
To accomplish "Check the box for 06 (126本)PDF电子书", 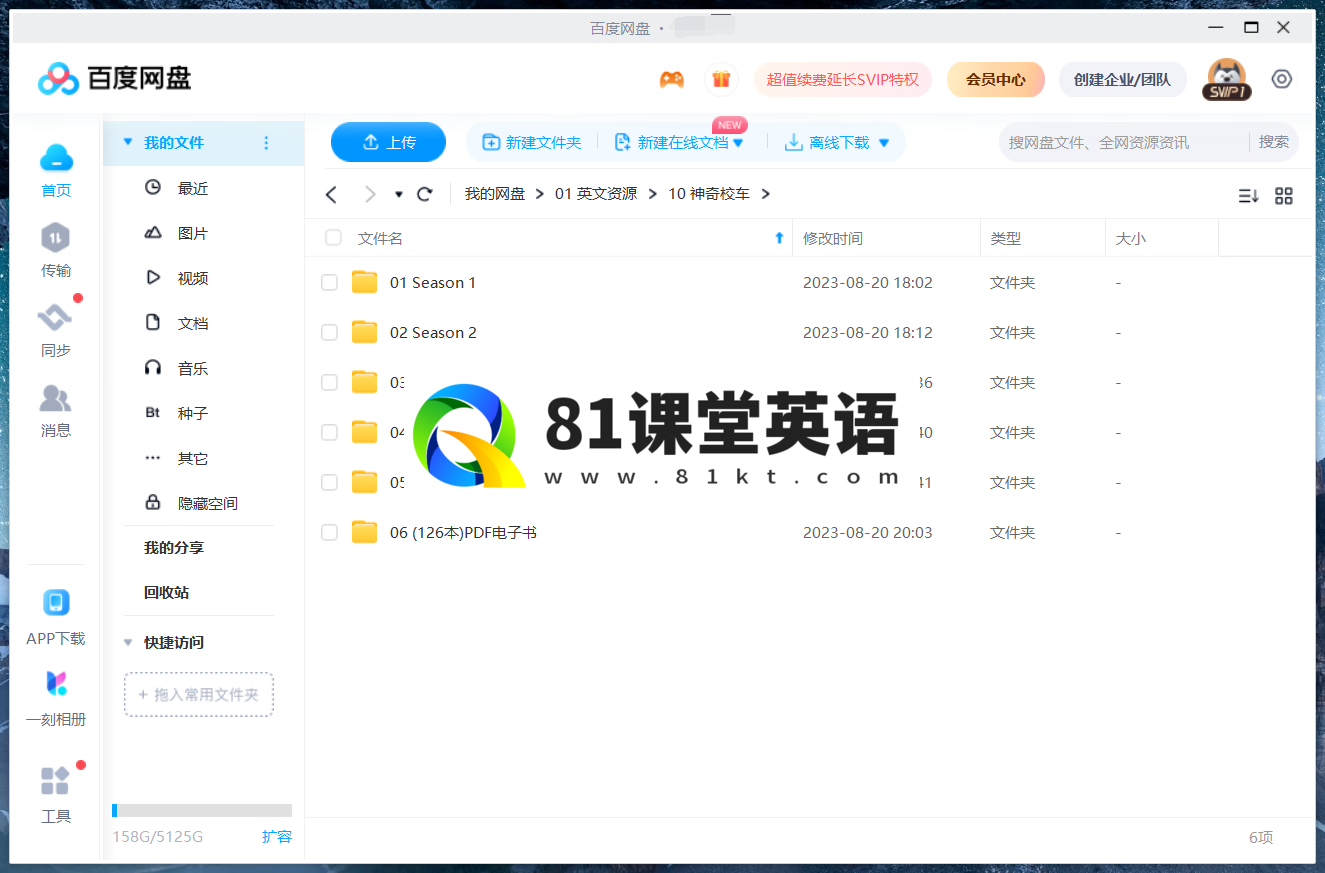I will click(329, 533).
